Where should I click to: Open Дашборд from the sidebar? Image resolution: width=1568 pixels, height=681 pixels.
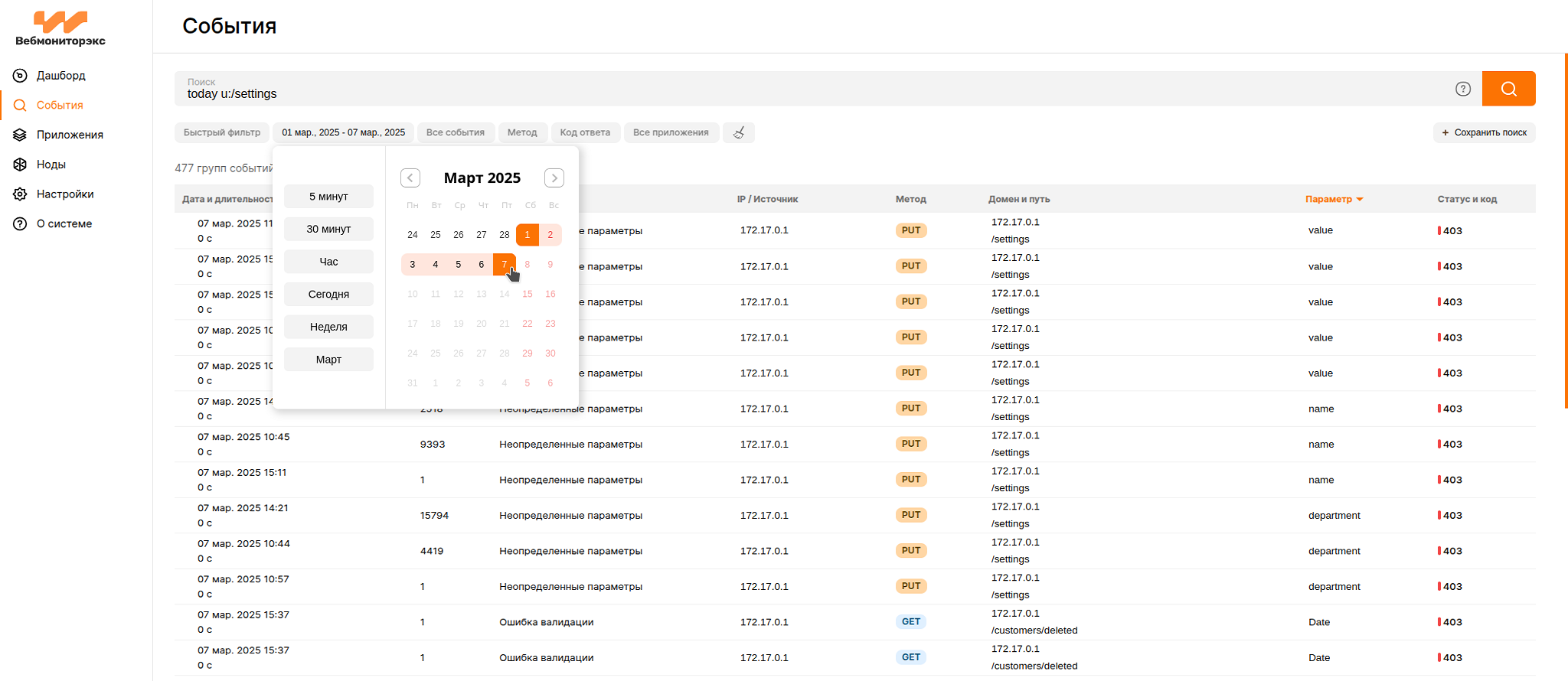tap(60, 76)
